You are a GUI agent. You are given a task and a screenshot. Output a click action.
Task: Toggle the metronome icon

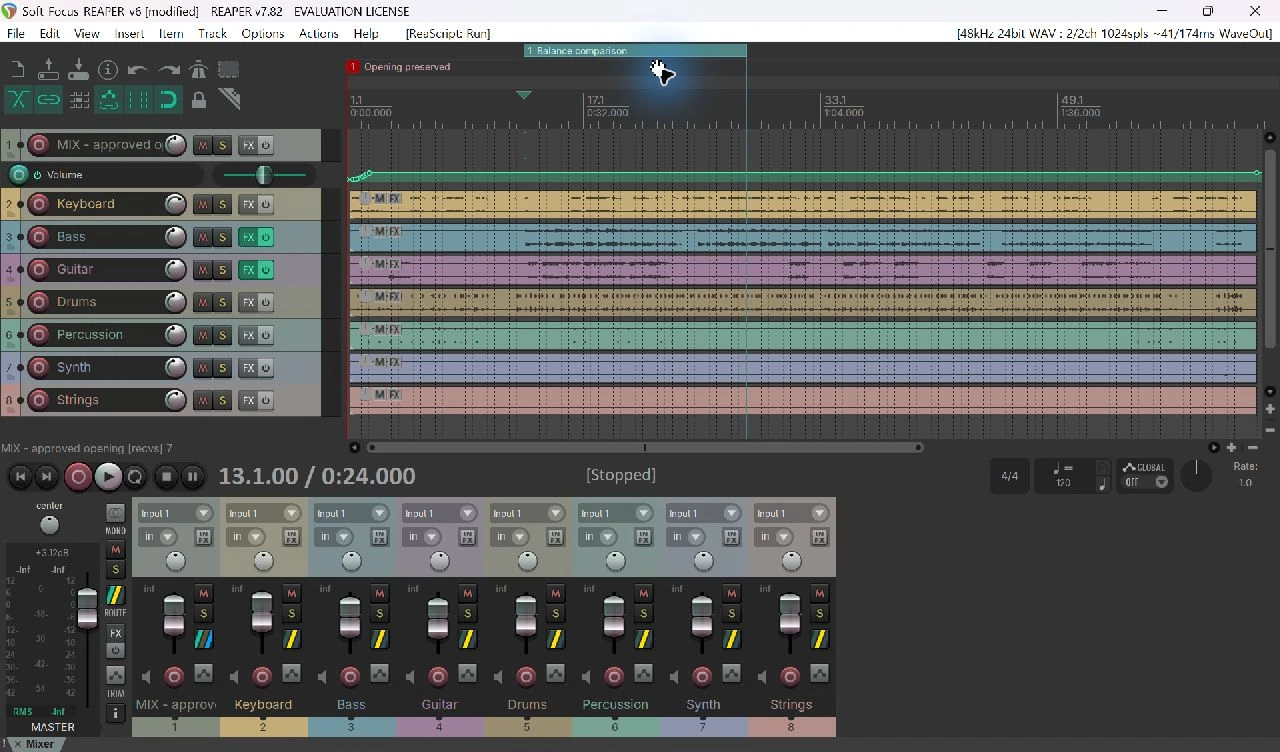198,70
